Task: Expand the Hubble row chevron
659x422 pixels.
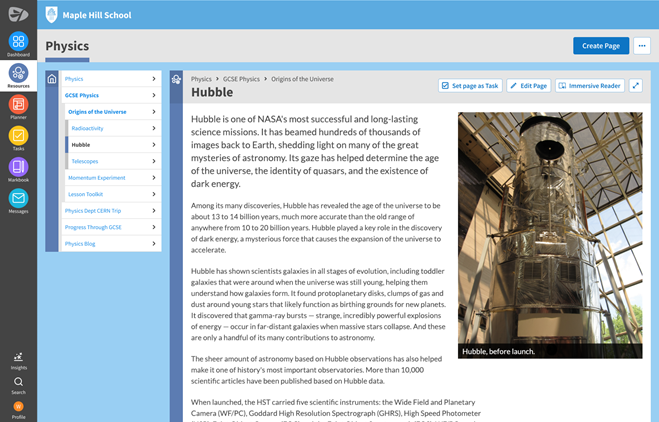Action: point(154,145)
